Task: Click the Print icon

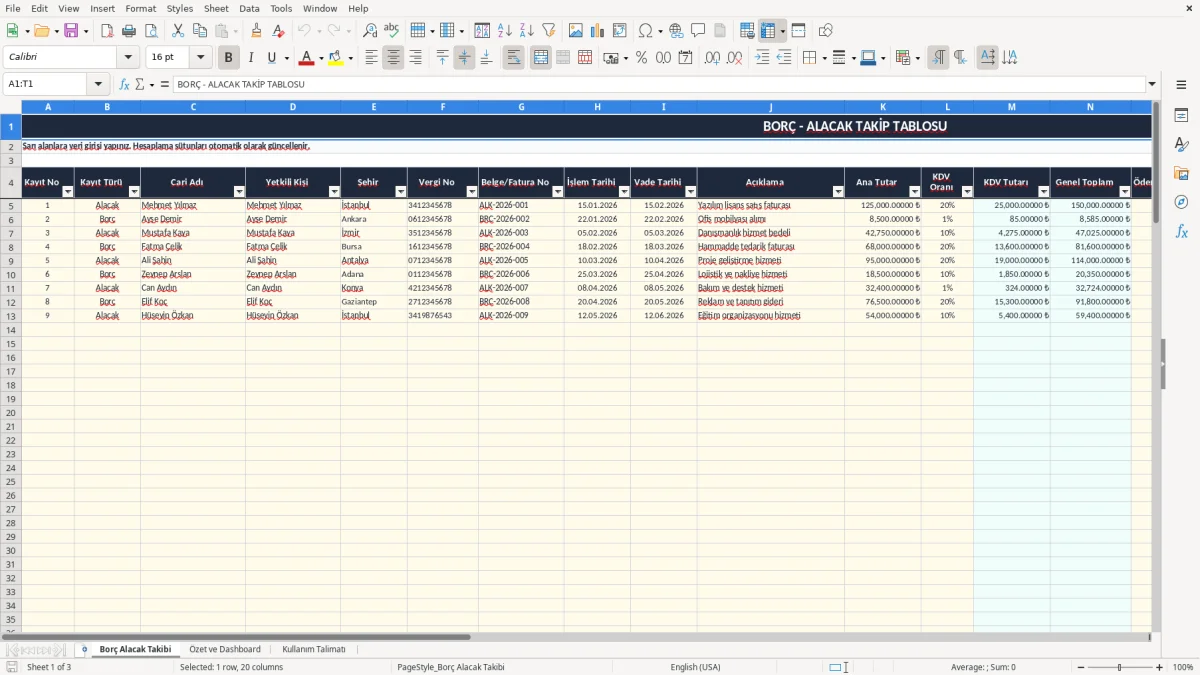Action: click(x=129, y=31)
